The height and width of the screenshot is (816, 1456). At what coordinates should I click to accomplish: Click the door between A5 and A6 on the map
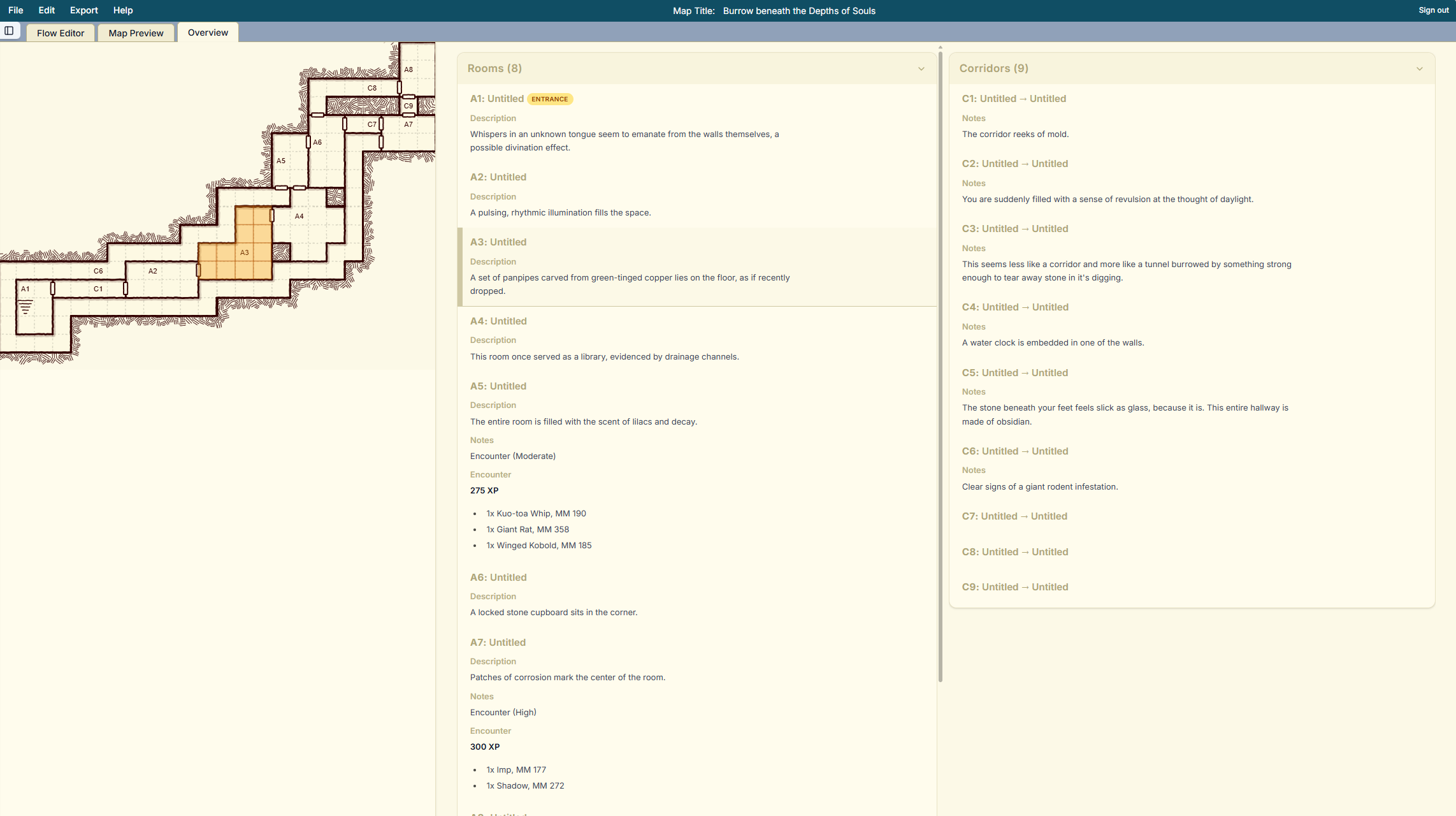[308, 142]
